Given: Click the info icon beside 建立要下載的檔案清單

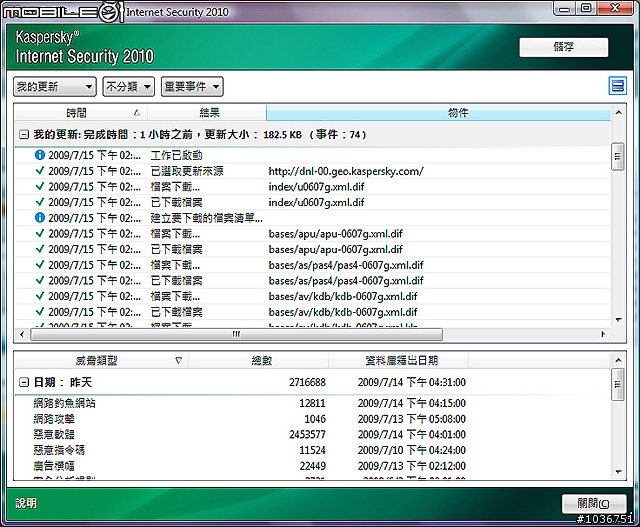Looking at the screenshot, I should point(40,218).
